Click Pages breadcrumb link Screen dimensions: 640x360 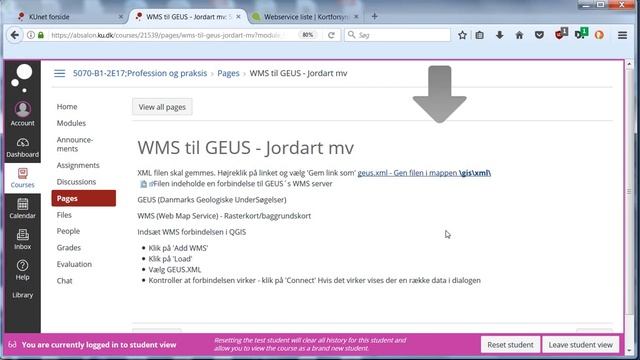point(228,73)
